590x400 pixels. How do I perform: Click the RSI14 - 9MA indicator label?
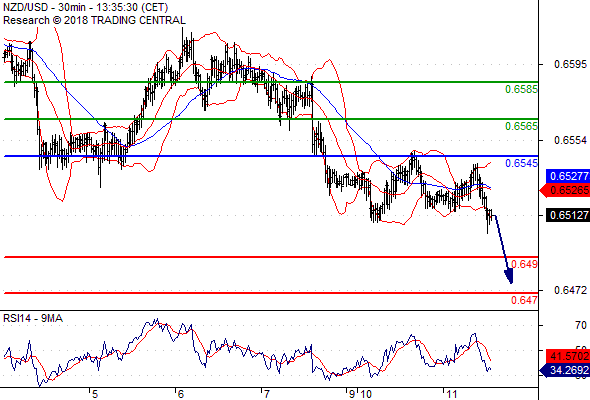tap(33, 318)
